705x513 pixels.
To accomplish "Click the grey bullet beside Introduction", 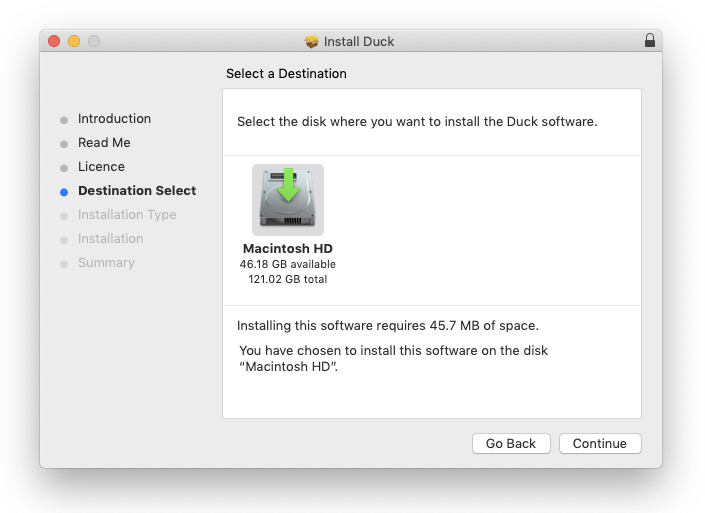I will pyautogui.click(x=64, y=120).
